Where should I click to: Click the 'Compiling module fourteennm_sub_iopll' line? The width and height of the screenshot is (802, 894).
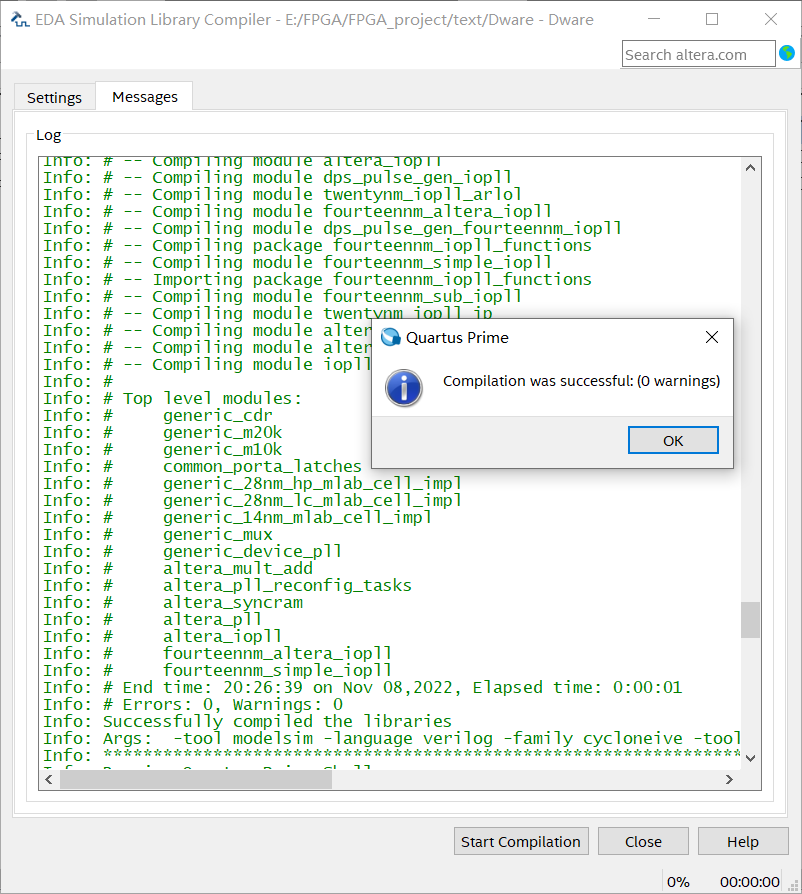click(282, 296)
